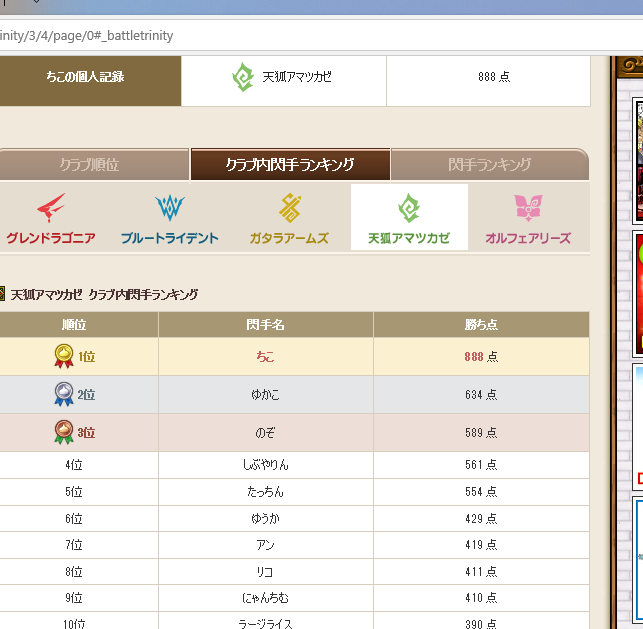
Task: Click the 順位 column header
Action: 79,325
